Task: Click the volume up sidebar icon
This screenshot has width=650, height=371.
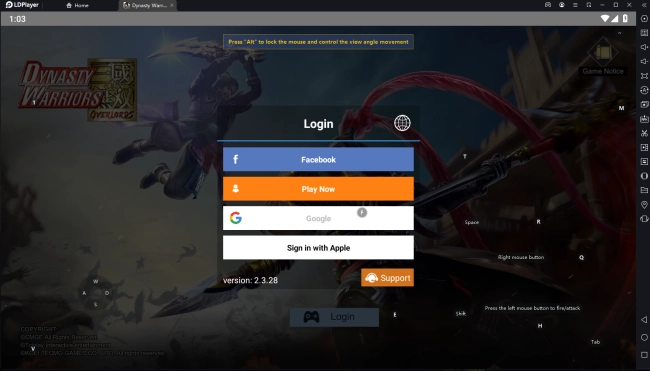Action: [x=644, y=47]
